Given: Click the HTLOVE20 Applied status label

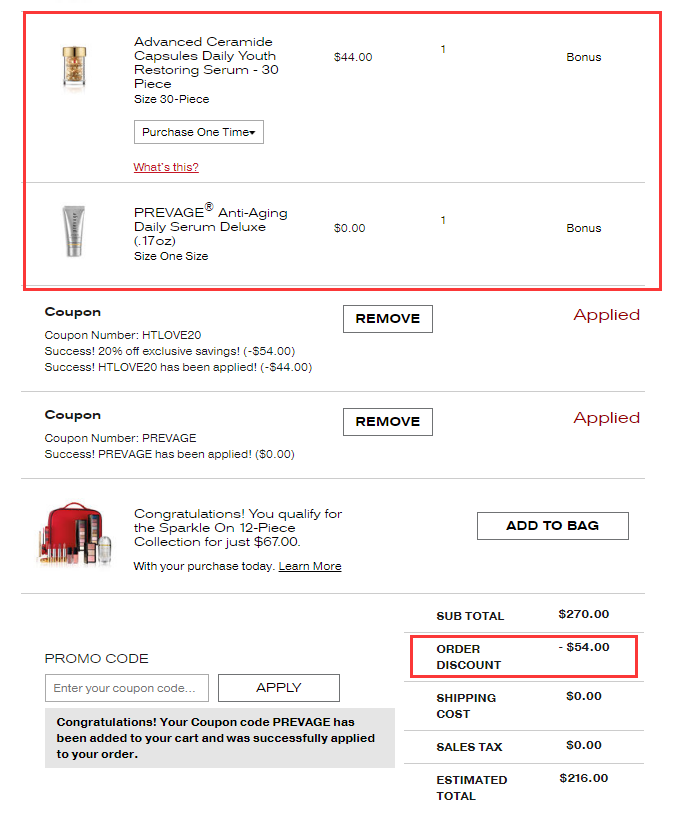Looking at the screenshot, I should pos(606,315).
